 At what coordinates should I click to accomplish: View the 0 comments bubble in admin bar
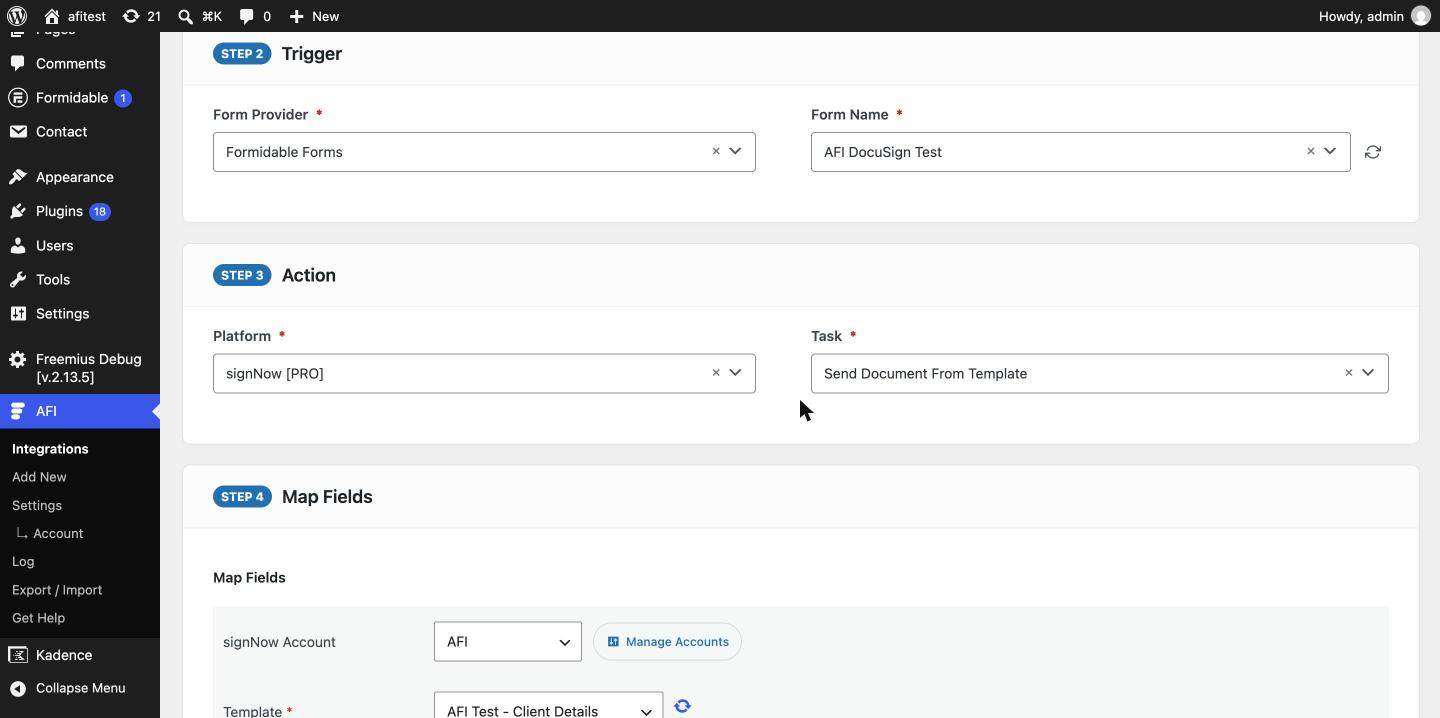pyautogui.click(x=255, y=16)
